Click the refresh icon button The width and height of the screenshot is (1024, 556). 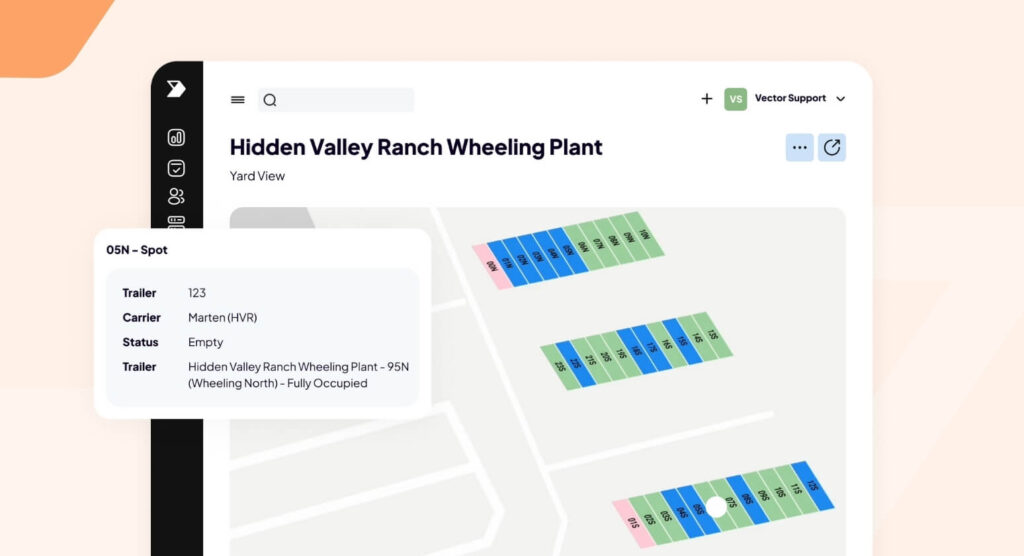coord(832,148)
